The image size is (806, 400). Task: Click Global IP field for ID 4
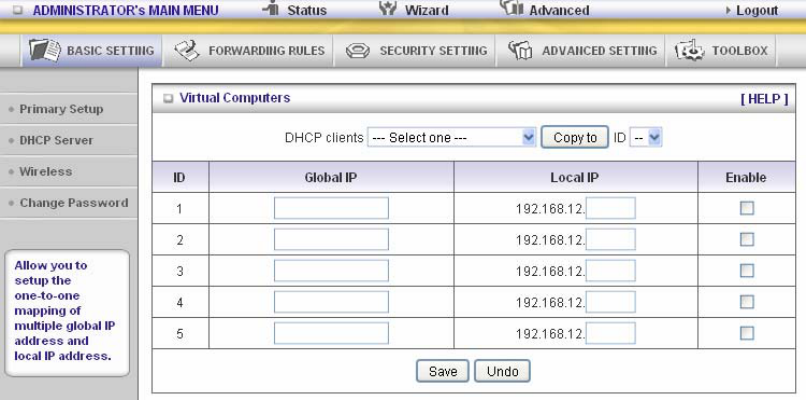point(331,302)
